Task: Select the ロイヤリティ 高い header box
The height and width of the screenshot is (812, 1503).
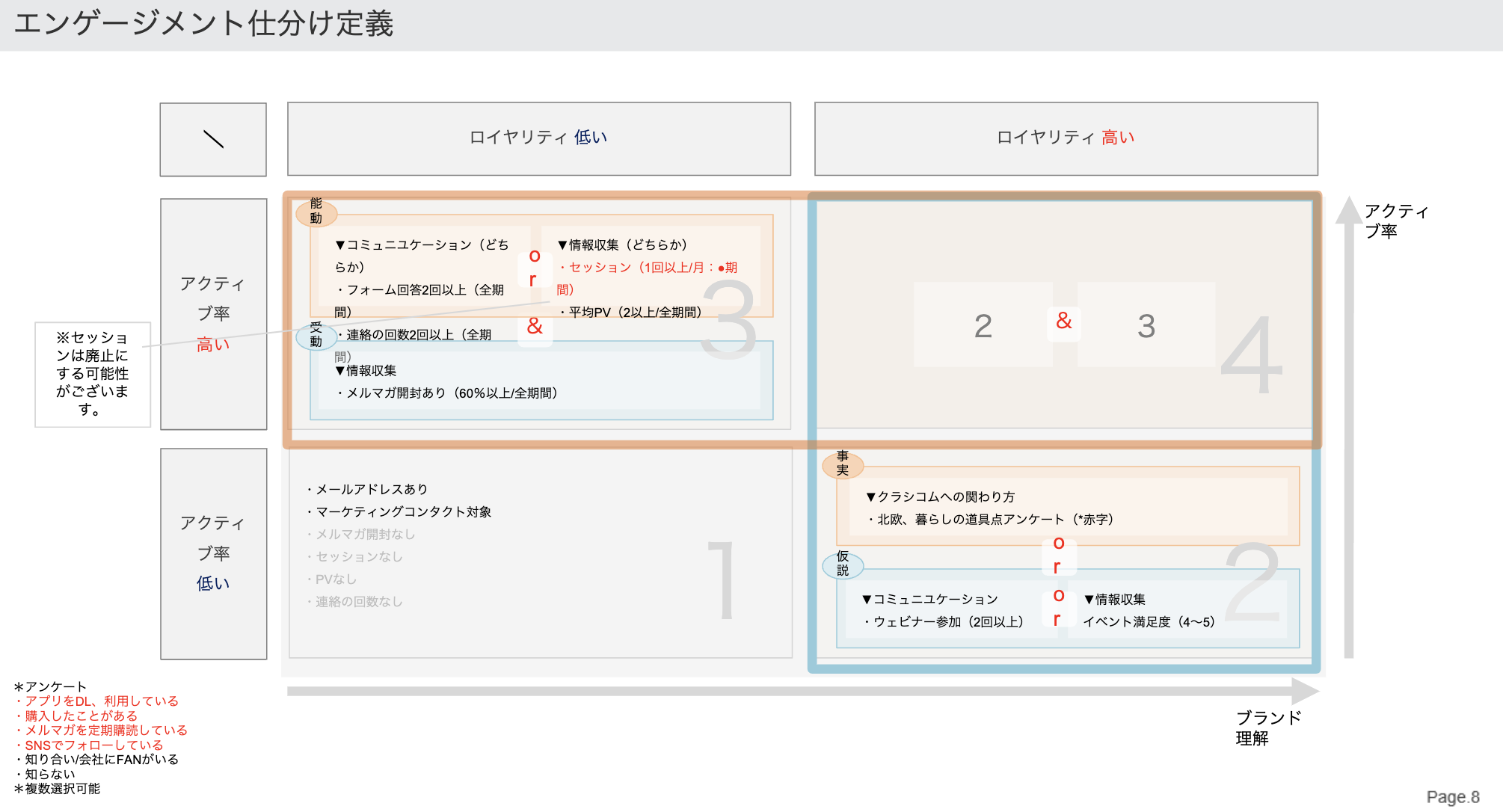Action: pyautogui.click(x=1066, y=139)
